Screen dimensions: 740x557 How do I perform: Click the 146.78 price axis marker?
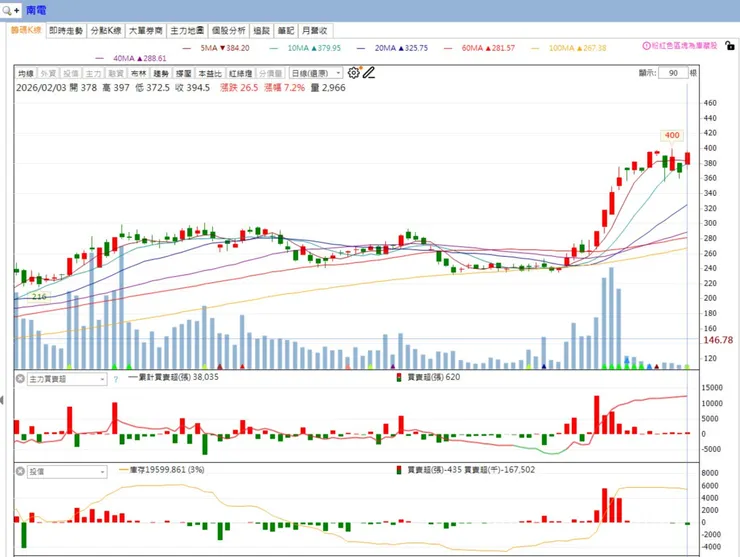click(x=718, y=340)
